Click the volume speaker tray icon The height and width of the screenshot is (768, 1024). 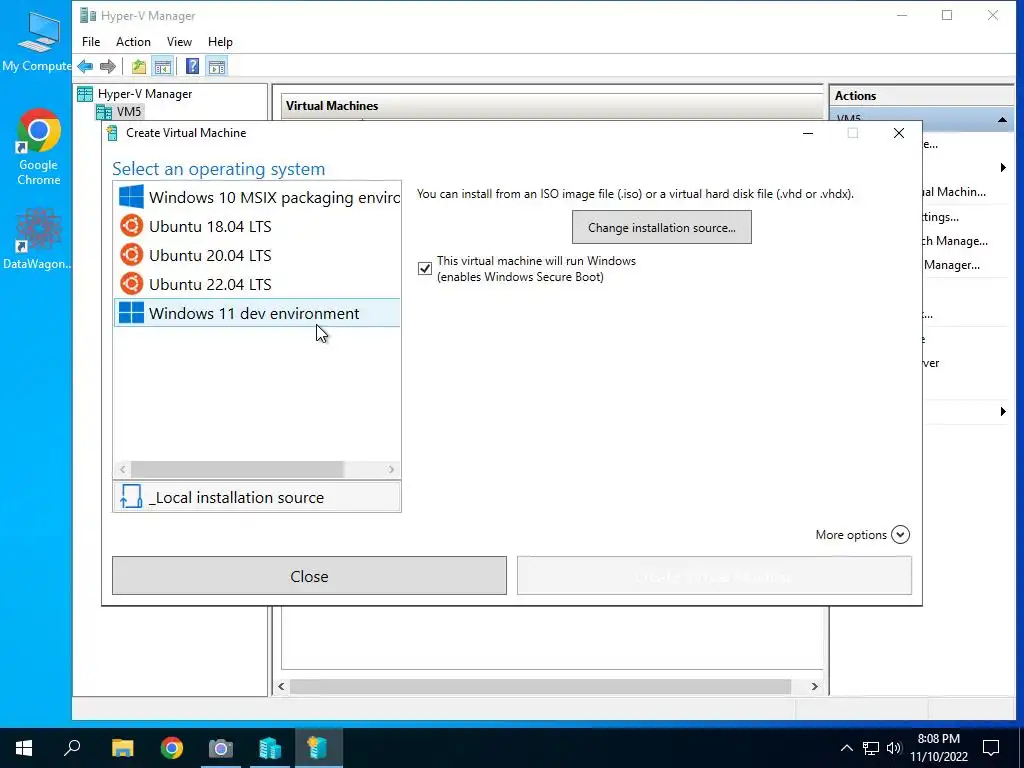(x=894, y=748)
